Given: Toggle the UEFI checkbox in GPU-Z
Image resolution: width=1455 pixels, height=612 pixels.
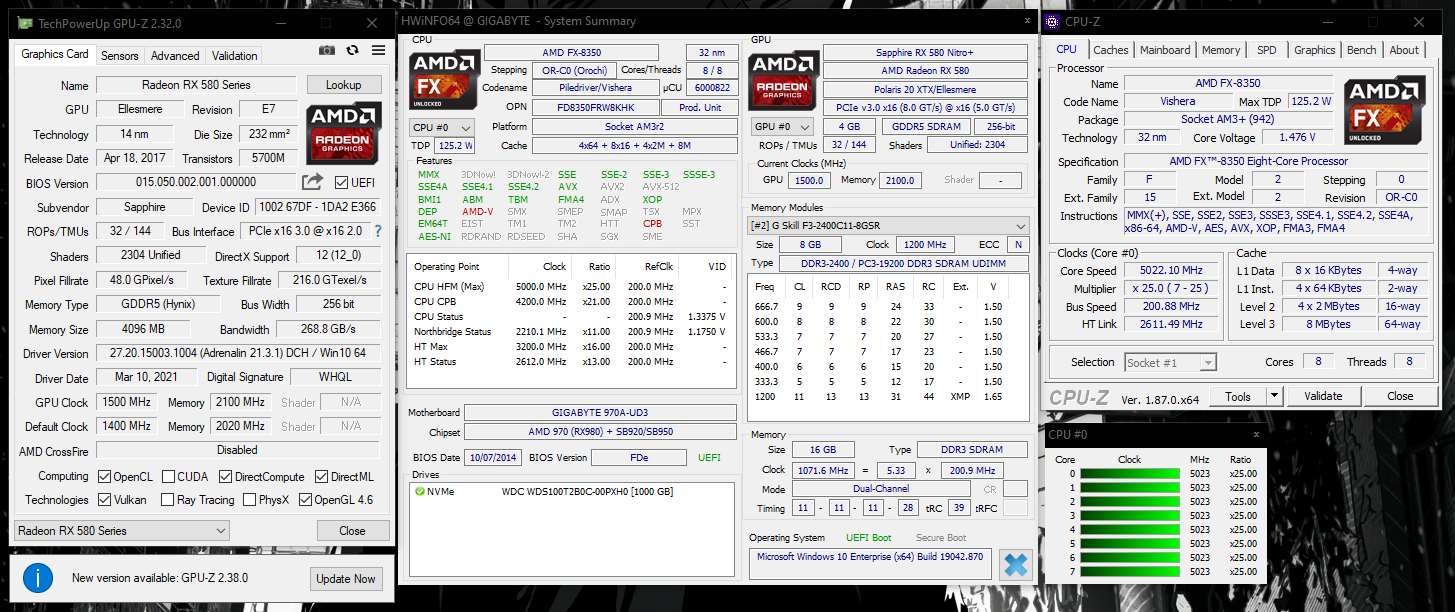Looking at the screenshot, I should pos(342,182).
